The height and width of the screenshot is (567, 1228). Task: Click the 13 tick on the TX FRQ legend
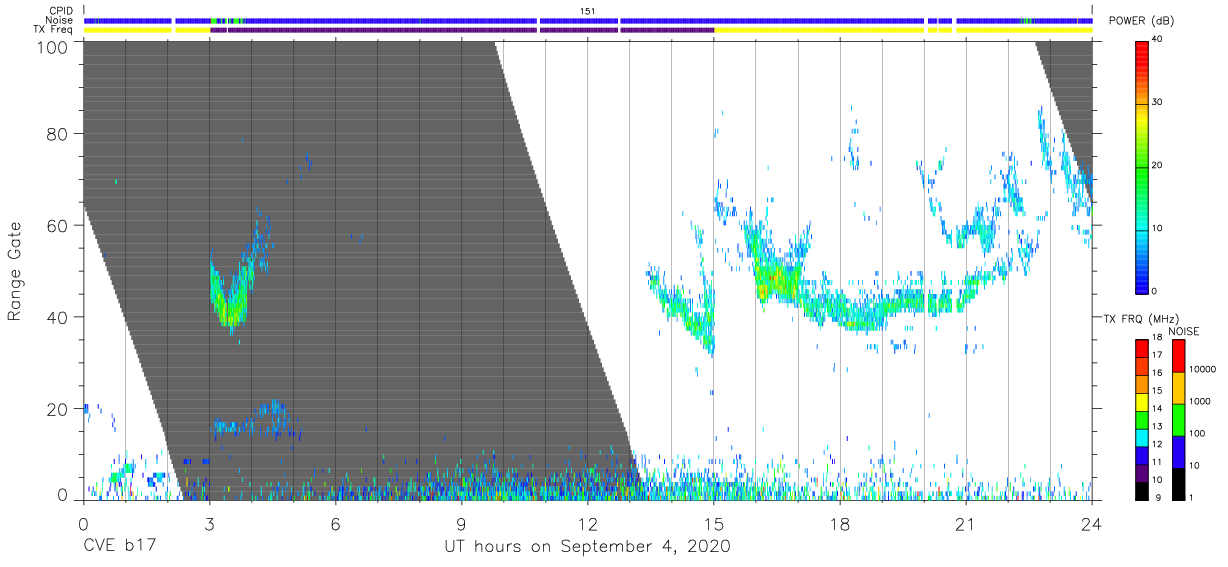click(x=1157, y=426)
